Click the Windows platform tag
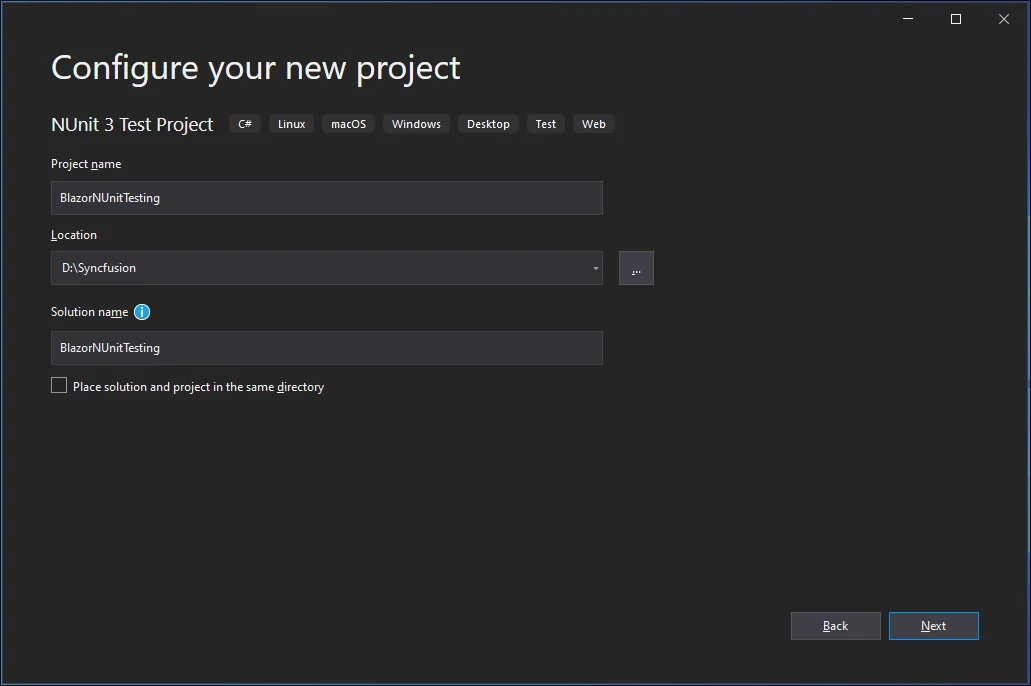The height and width of the screenshot is (686, 1031). pos(415,123)
